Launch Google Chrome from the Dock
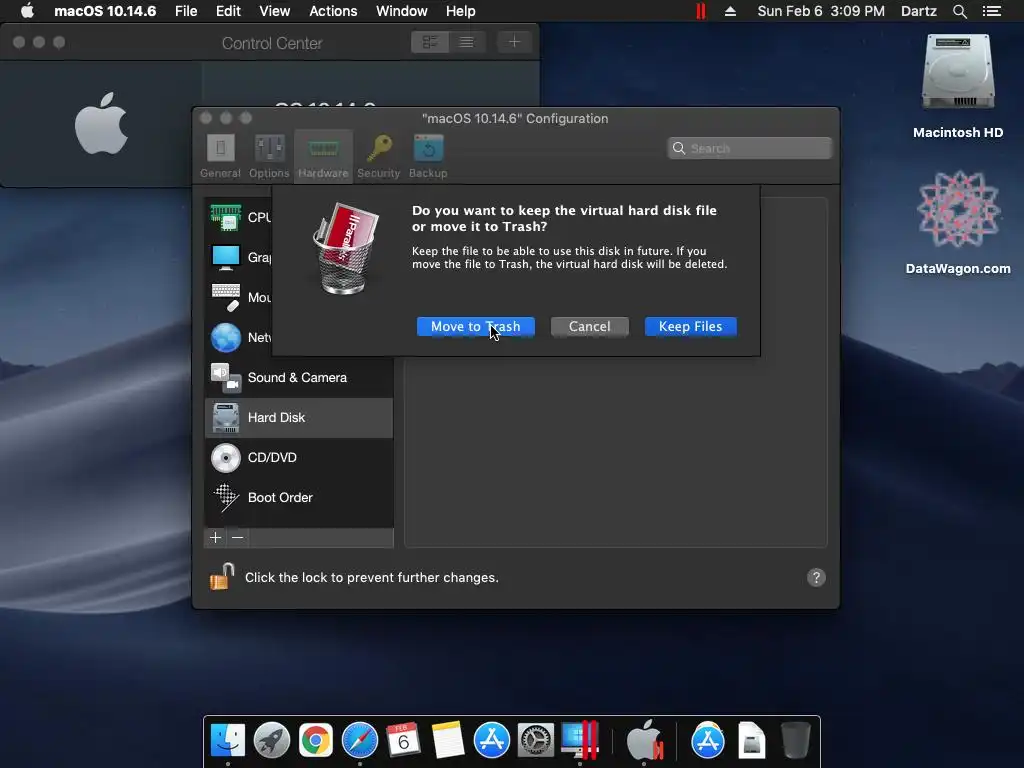Image resolution: width=1024 pixels, height=768 pixels. [x=315, y=740]
